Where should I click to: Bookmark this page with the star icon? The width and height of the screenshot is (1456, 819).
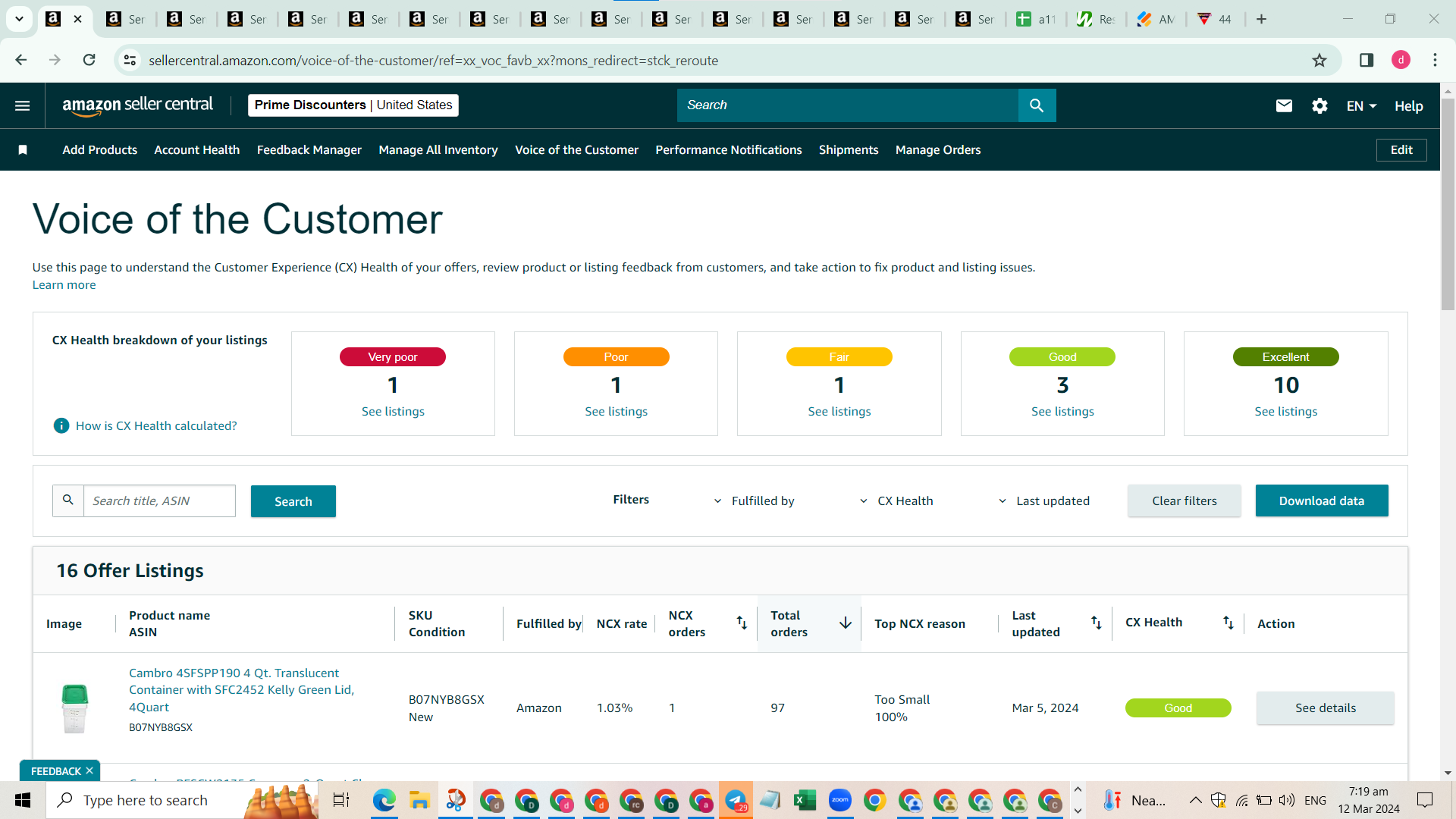[1319, 60]
